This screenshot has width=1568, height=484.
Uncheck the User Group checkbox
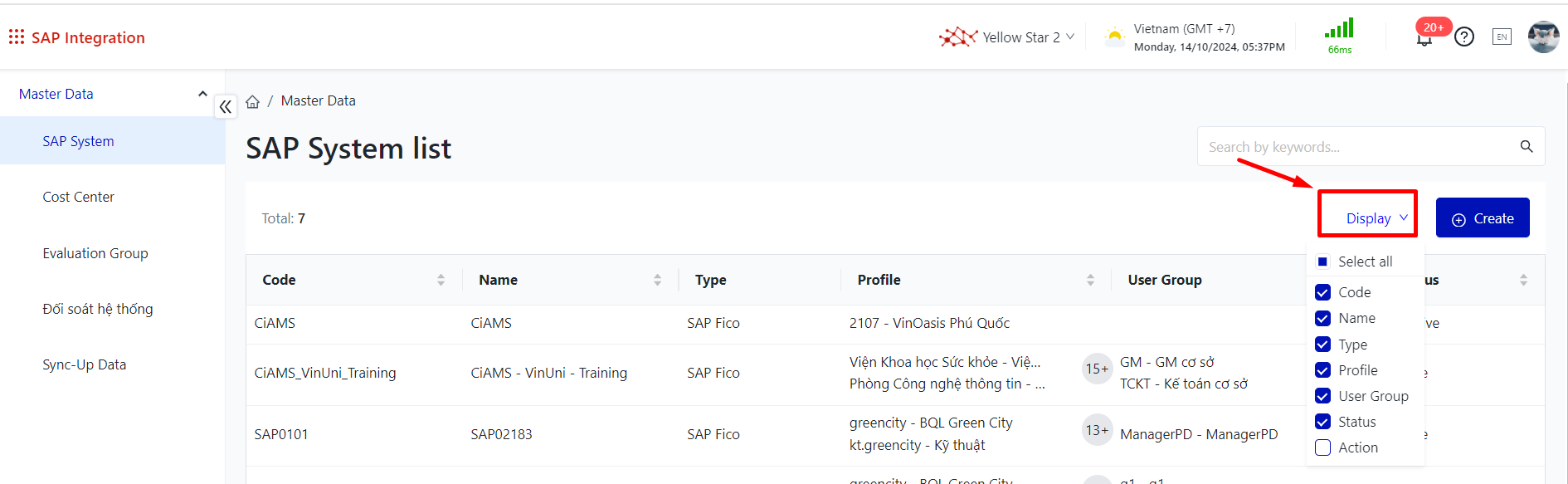click(1323, 396)
